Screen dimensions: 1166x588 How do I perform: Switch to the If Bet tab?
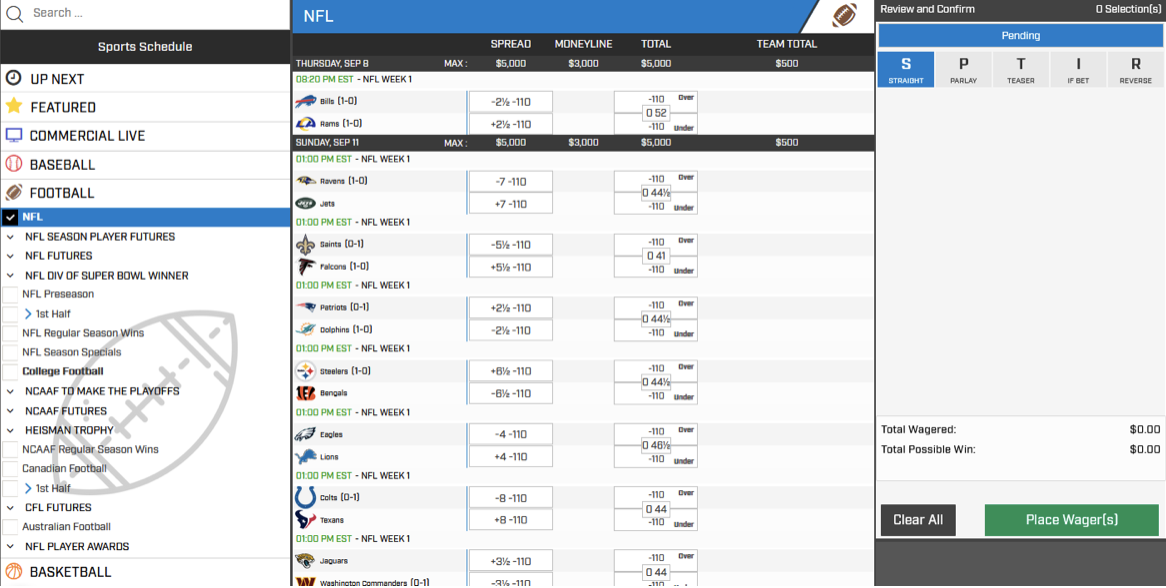[1078, 69]
